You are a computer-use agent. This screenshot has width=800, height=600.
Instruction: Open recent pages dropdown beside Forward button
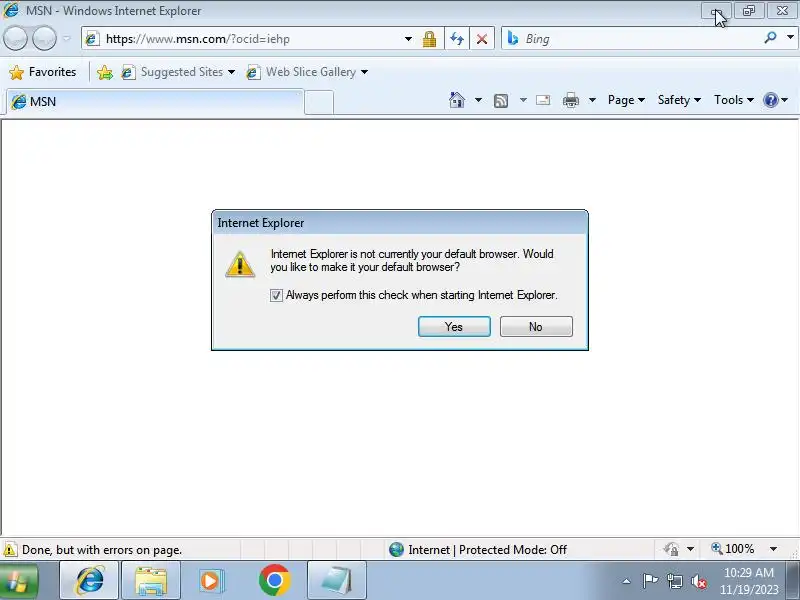(66, 39)
